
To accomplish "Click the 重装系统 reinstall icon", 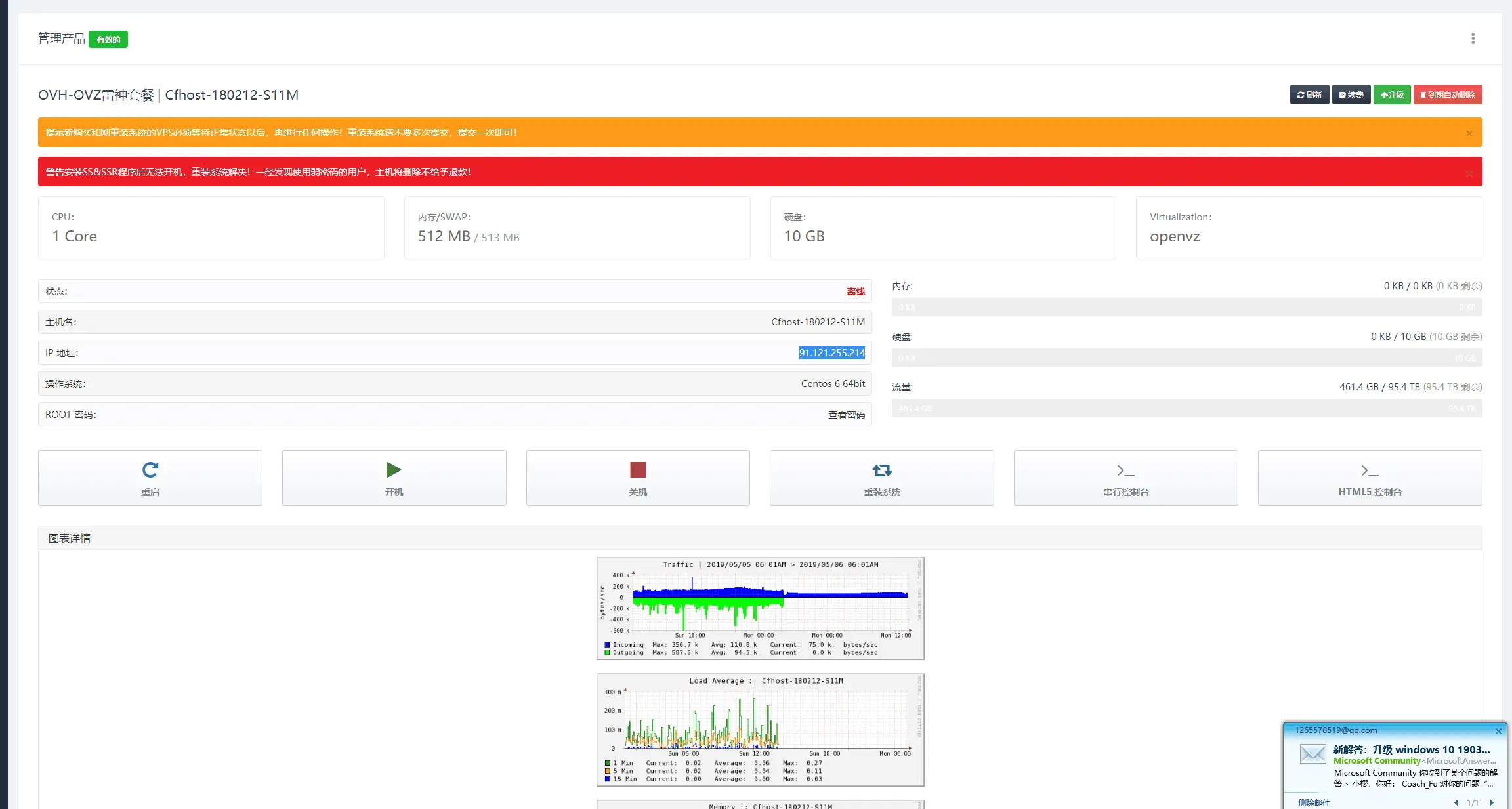I will pyautogui.click(x=882, y=470).
